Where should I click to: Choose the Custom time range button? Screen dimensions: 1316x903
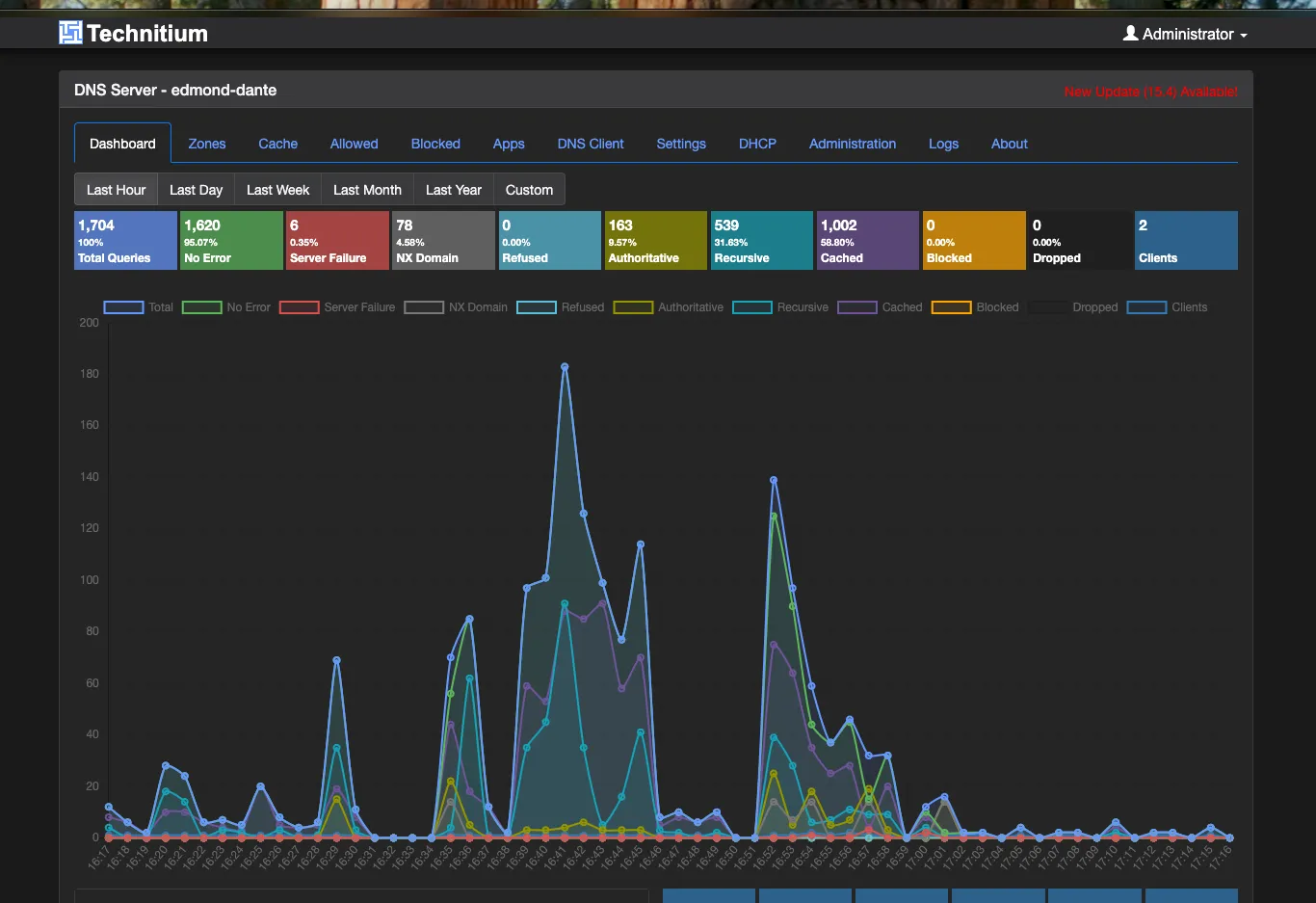[x=529, y=190]
